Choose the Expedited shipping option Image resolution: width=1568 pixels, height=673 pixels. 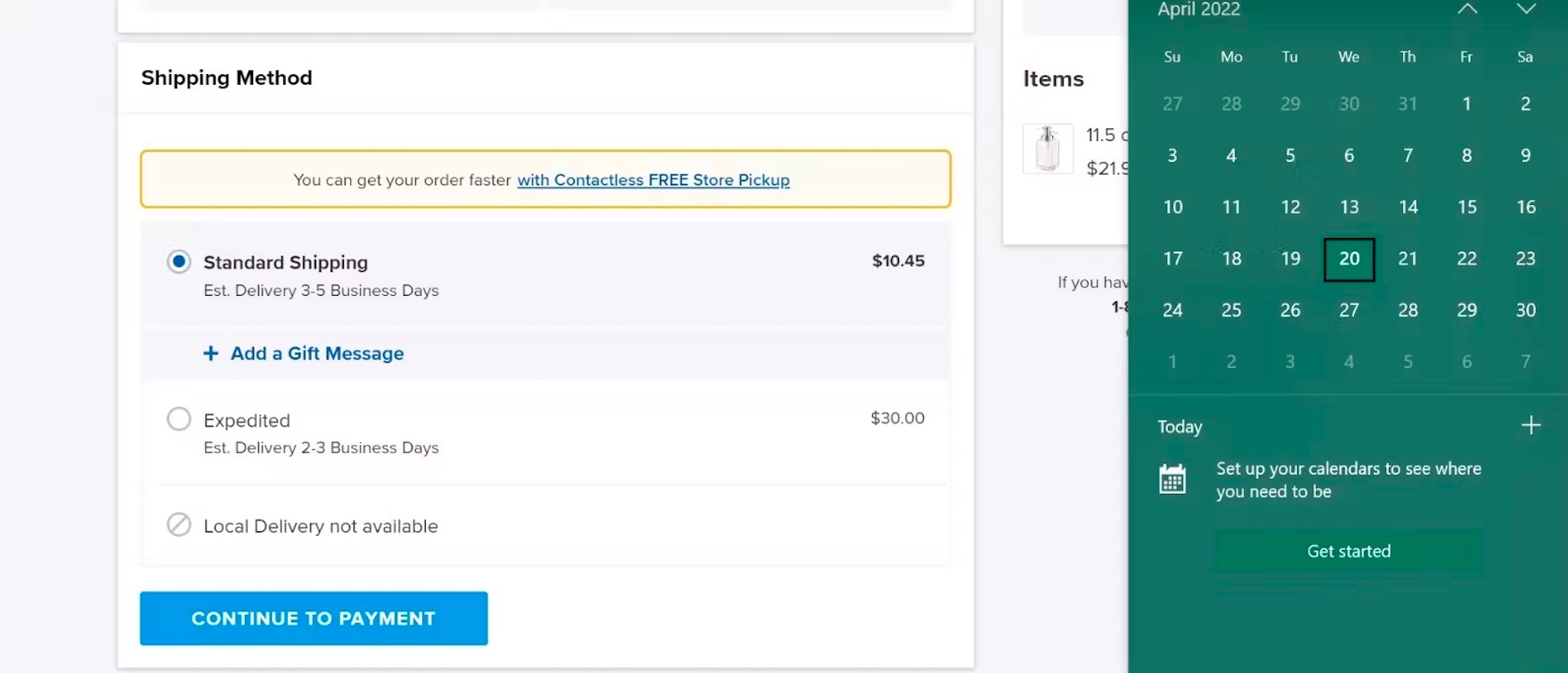[x=179, y=419]
